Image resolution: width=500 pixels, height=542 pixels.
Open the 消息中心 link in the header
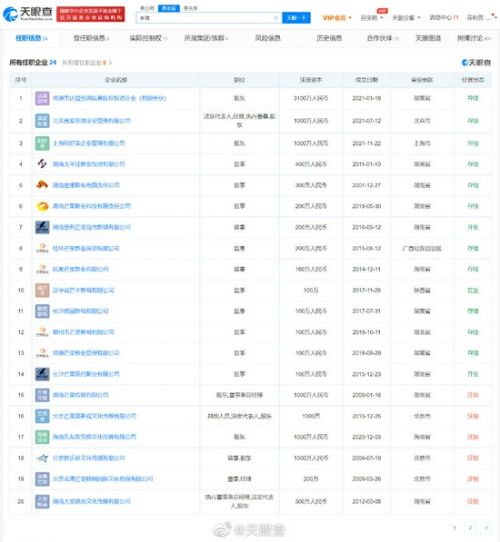pyautogui.click(x=444, y=18)
